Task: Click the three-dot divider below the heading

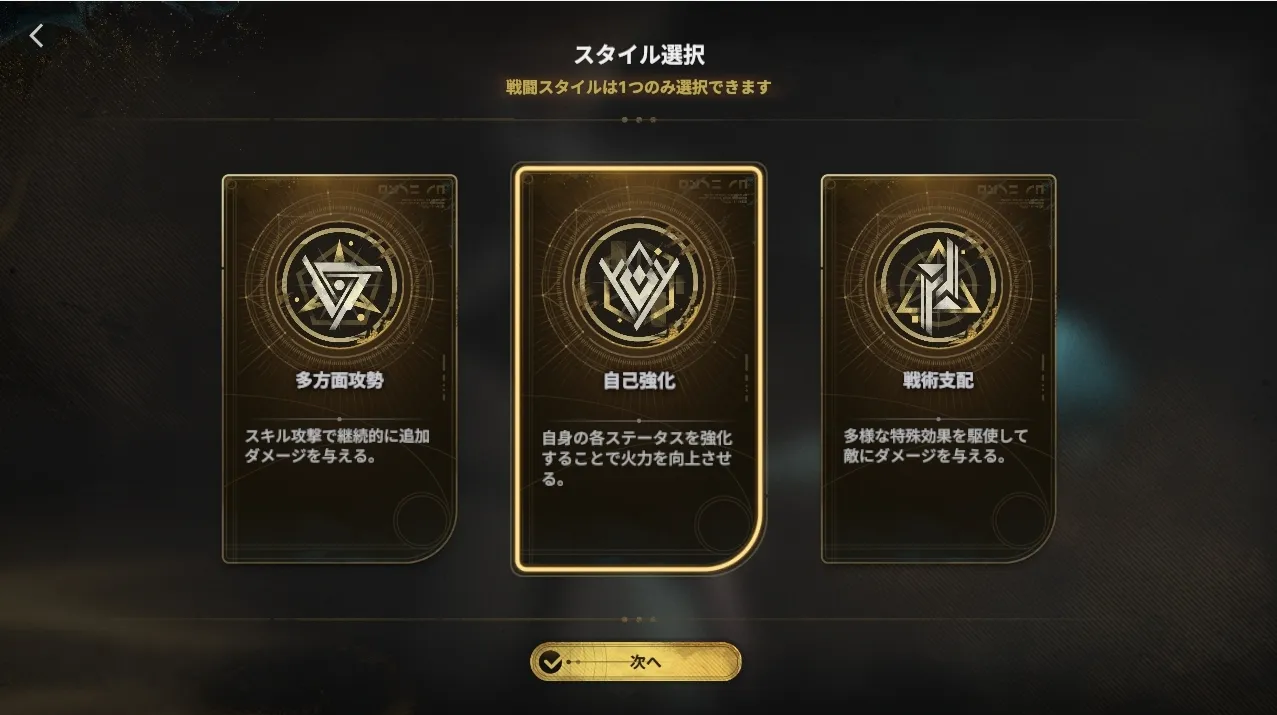Action: tap(638, 119)
